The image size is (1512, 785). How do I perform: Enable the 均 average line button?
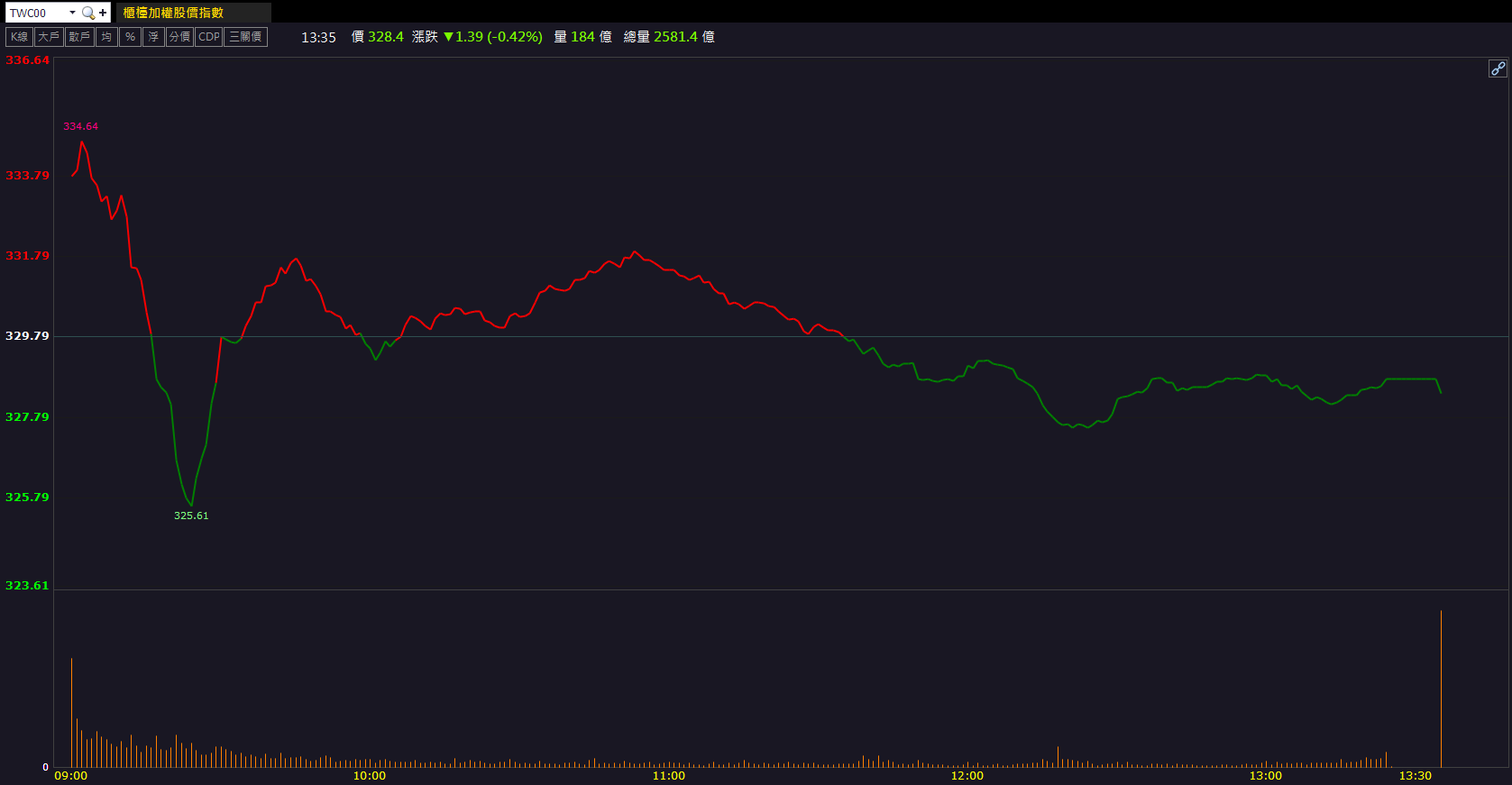(106, 37)
